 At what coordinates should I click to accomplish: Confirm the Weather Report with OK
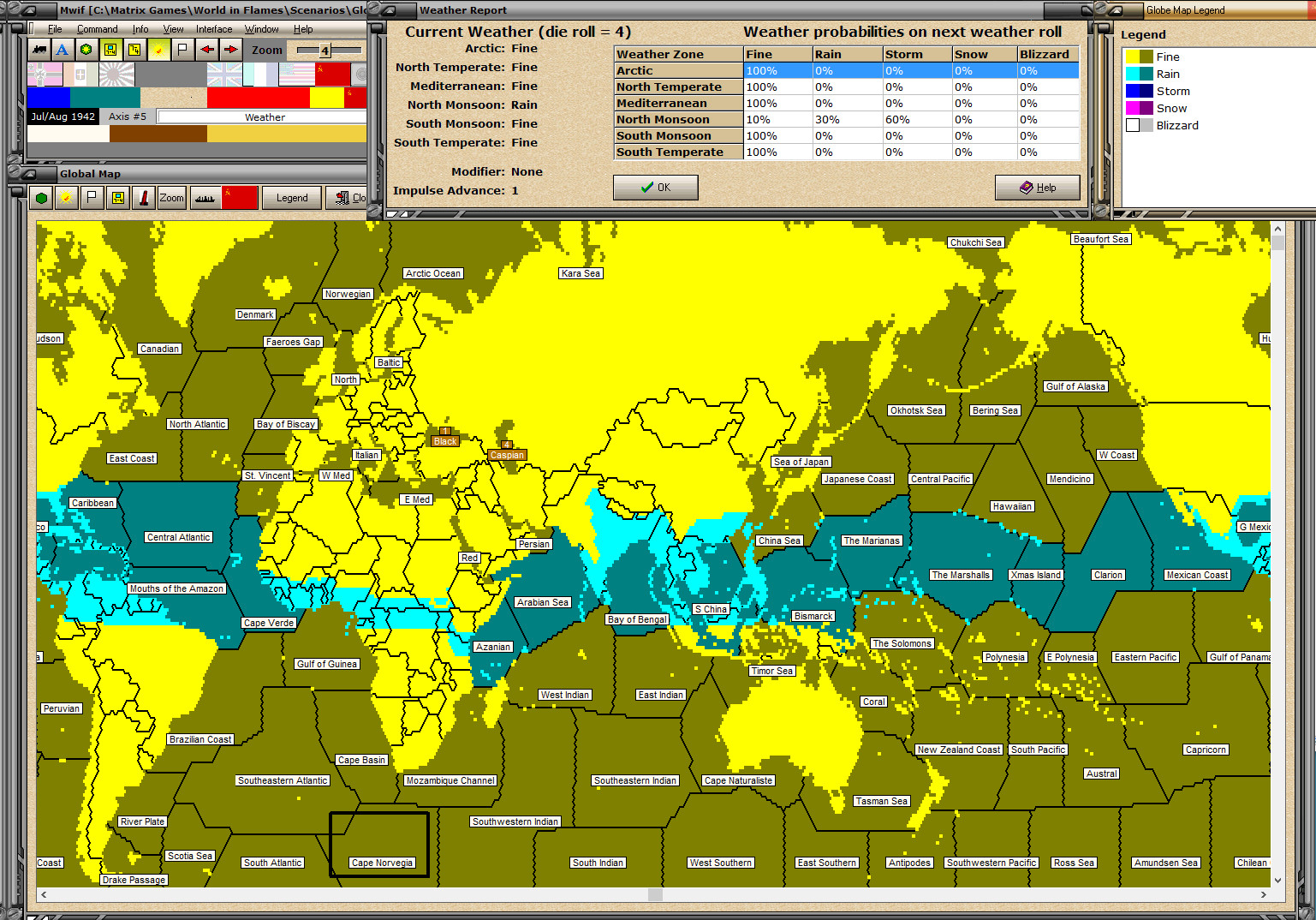click(x=656, y=188)
